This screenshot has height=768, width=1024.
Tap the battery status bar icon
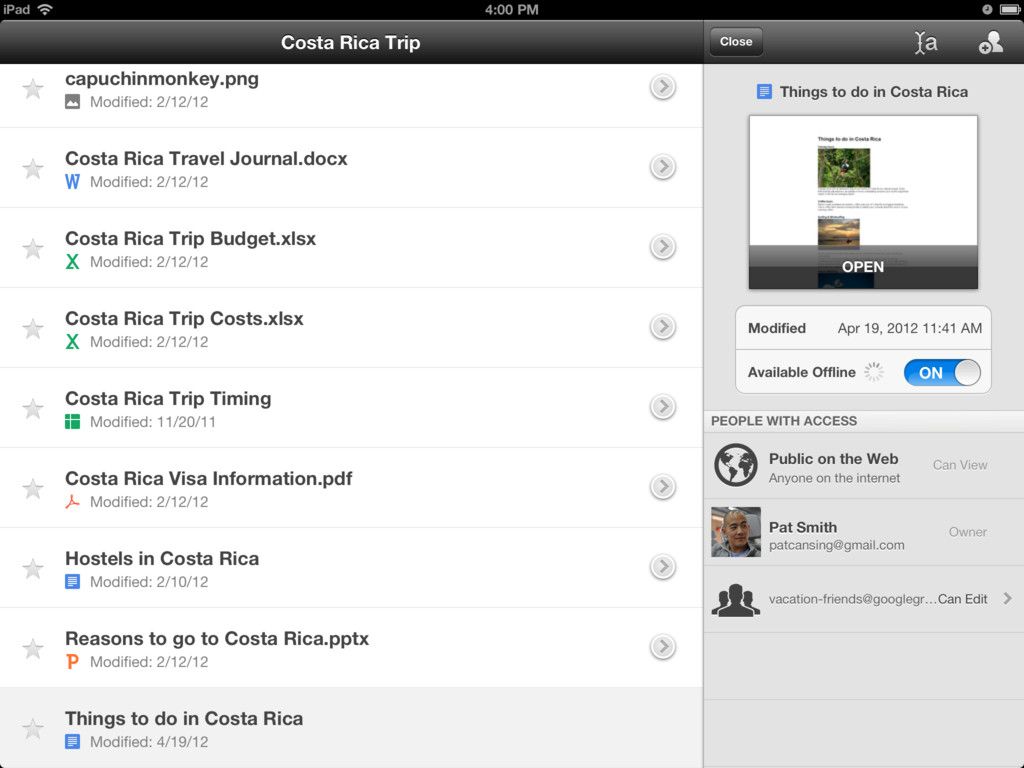[1010, 9]
